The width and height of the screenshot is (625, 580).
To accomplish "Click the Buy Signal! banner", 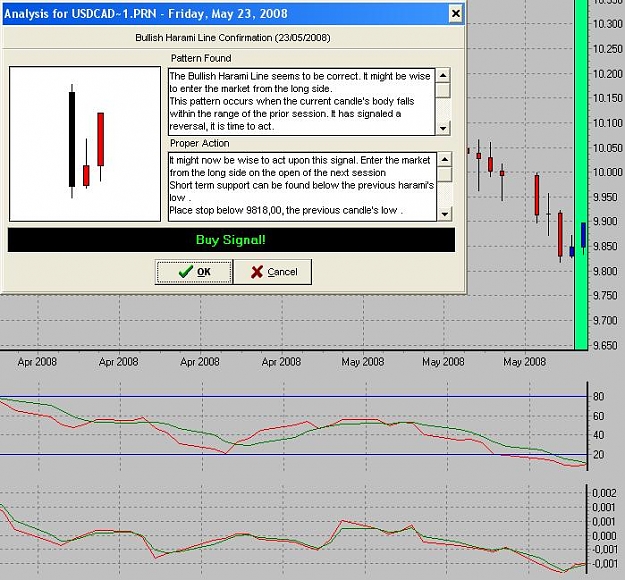I will coord(231,240).
